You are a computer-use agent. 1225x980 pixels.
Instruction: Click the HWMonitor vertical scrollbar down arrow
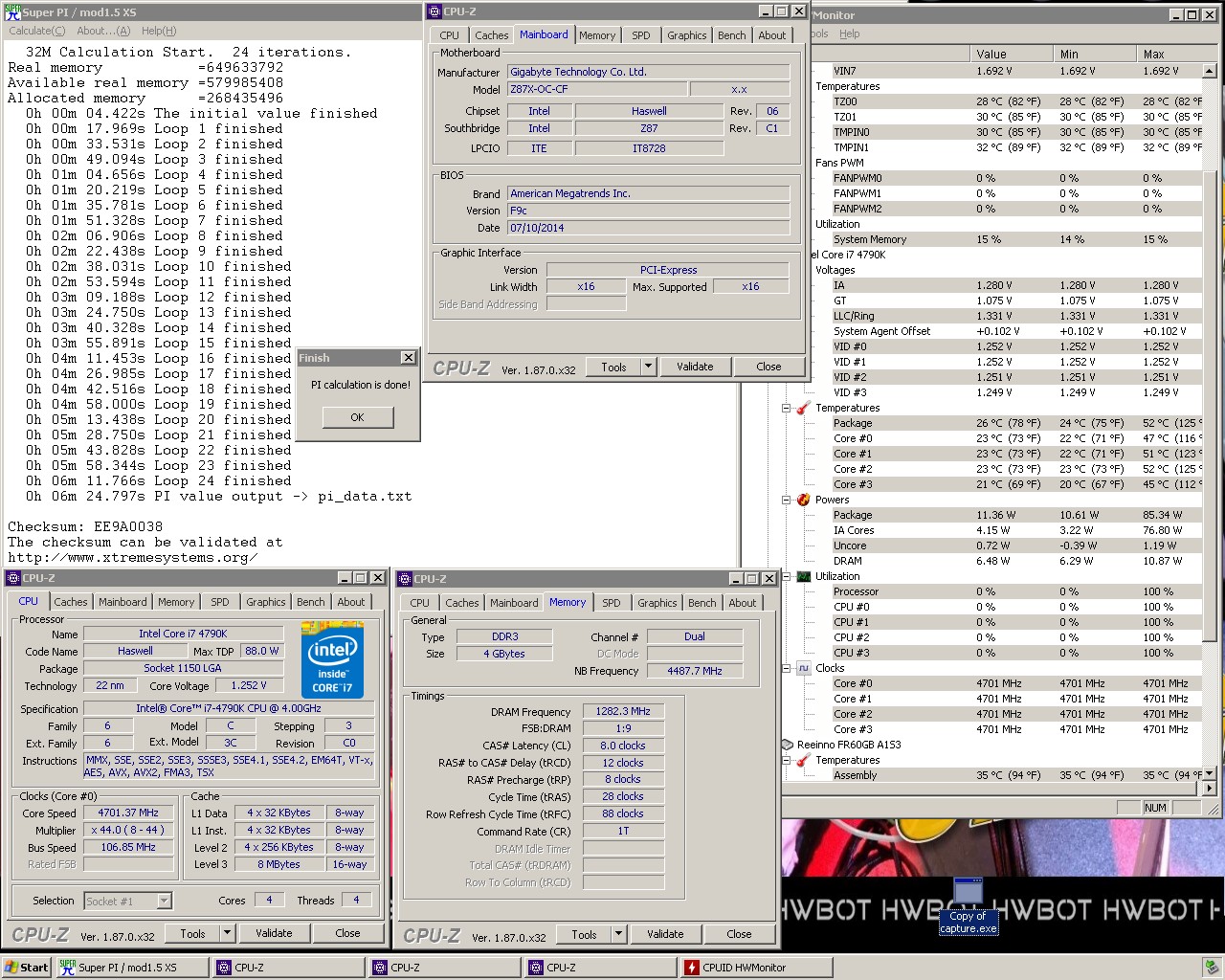(x=1210, y=773)
